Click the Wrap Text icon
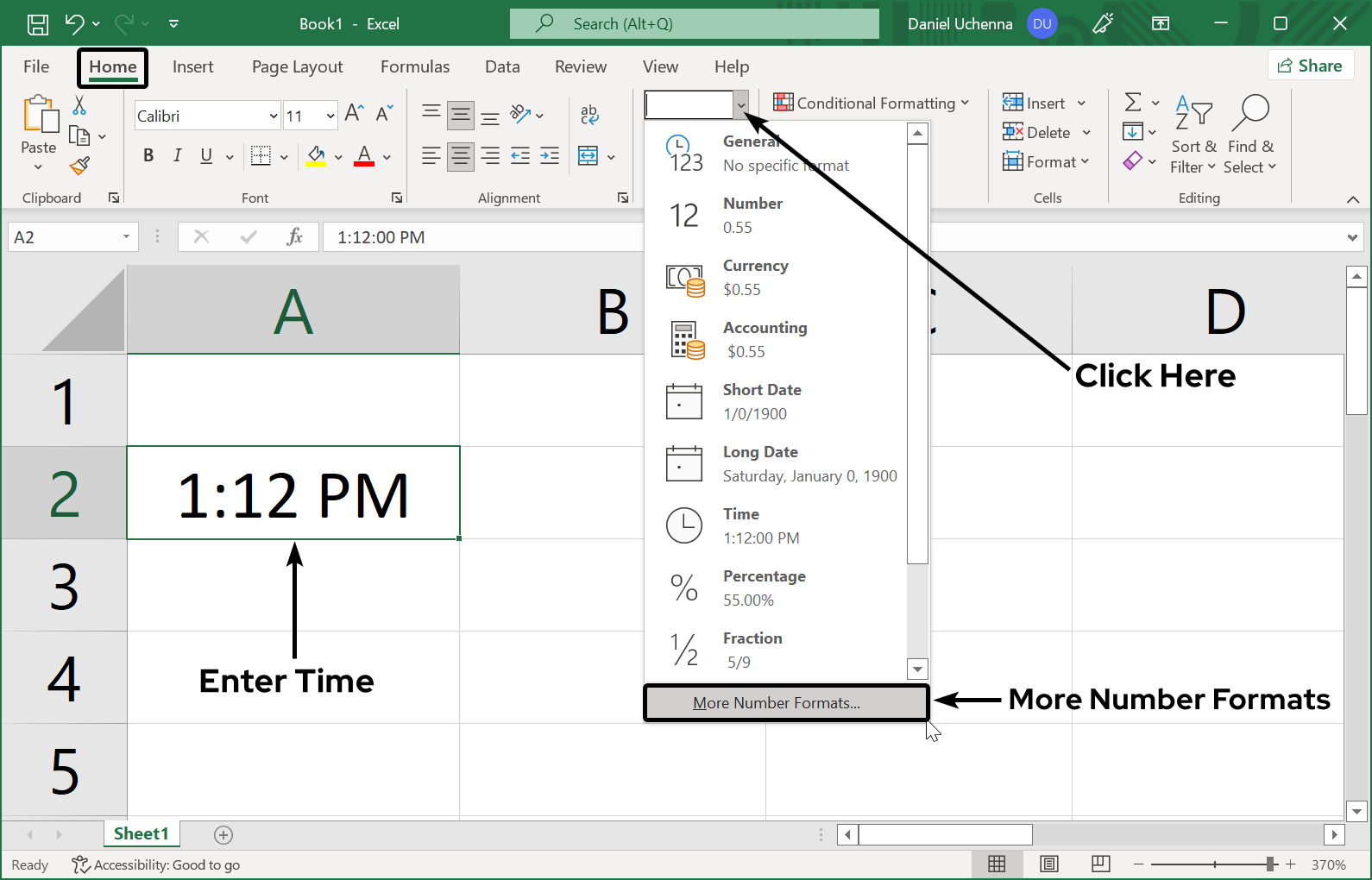 [589, 114]
